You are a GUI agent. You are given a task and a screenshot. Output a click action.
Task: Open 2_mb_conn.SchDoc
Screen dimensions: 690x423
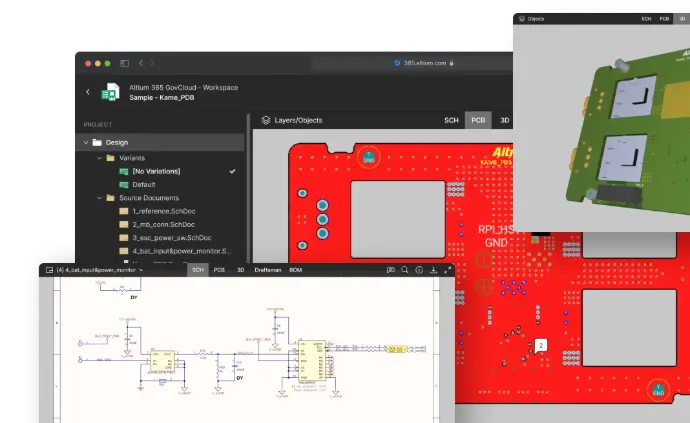[x=163, y=224]
